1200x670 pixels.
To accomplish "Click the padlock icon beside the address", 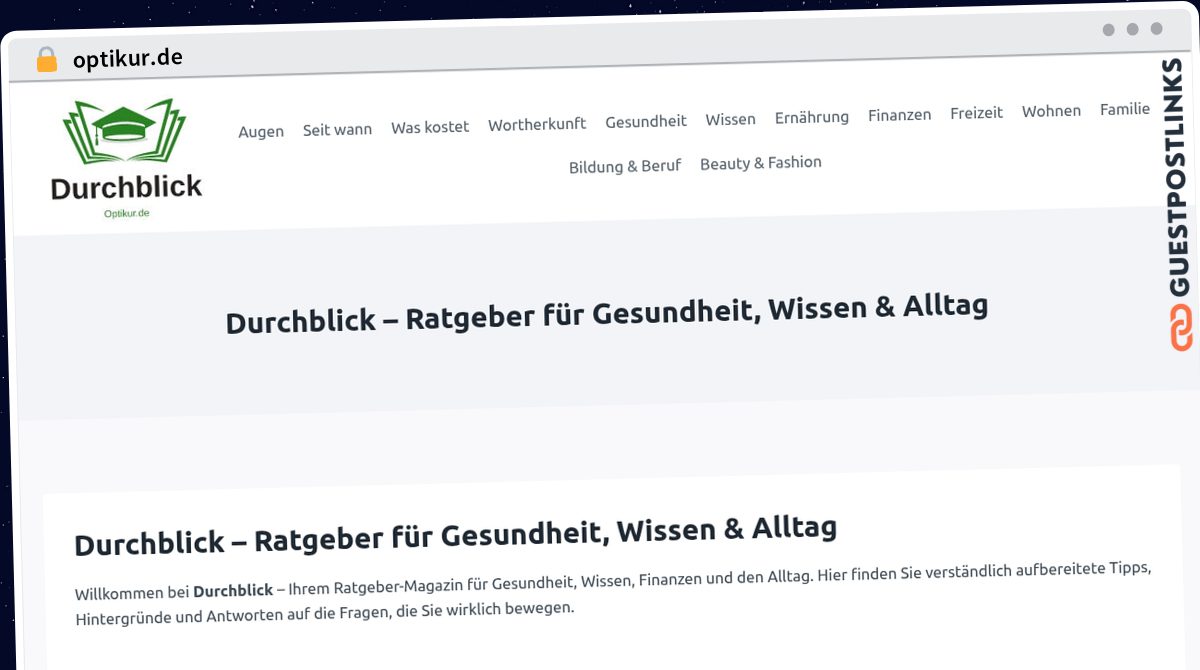I will coord(46,59).
